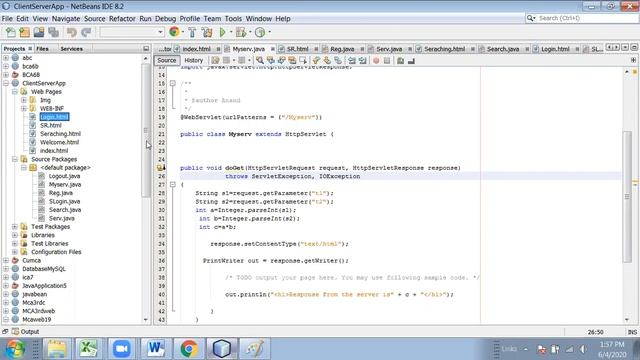Click the History view button
This screenshot has width=640, height=360.
pyautogui.click(x=193, y=60)
